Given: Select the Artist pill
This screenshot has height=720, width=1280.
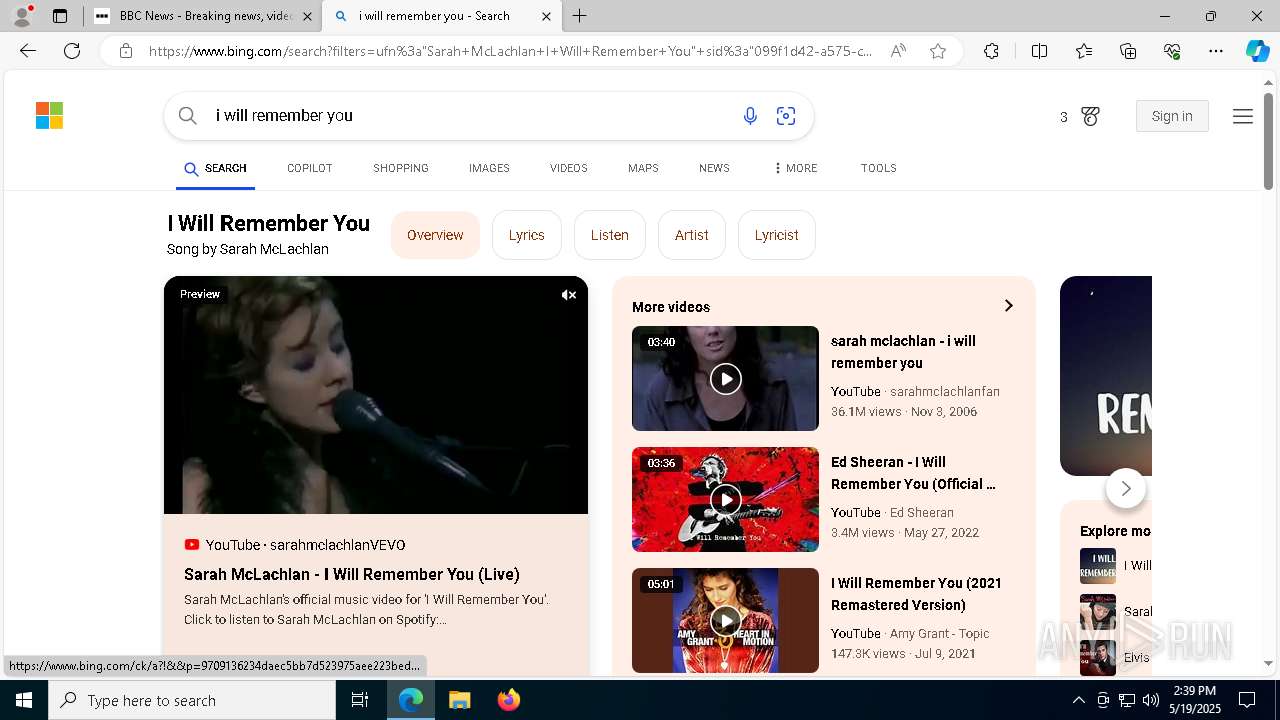Looking at the screenshot, I should (692, 235).
